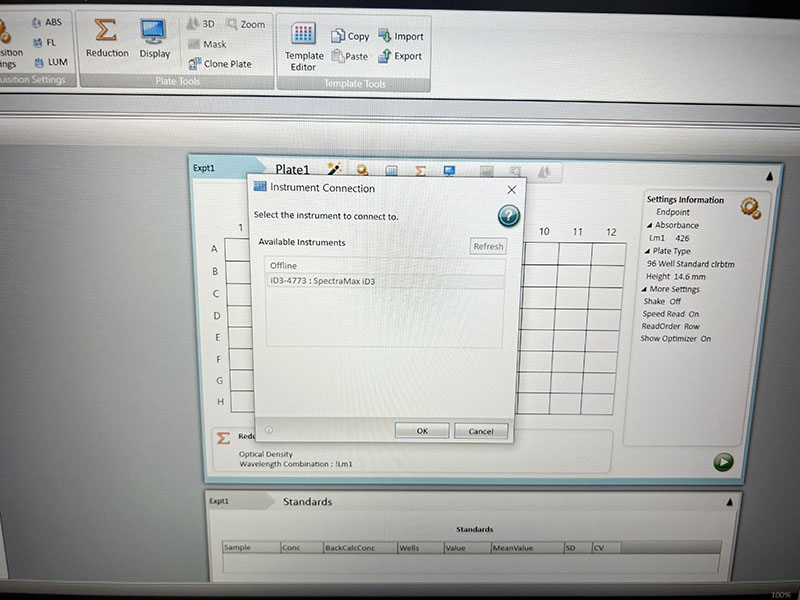Open help in Instrument Connection dialog
Image resolution: width=800 pixels, height=600 pixels.
click(508, 216)
